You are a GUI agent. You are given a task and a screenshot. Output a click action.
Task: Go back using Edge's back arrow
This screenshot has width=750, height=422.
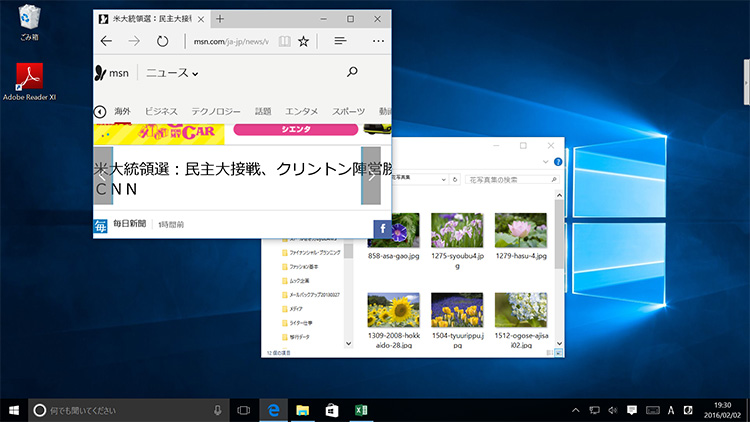[107, 41]
